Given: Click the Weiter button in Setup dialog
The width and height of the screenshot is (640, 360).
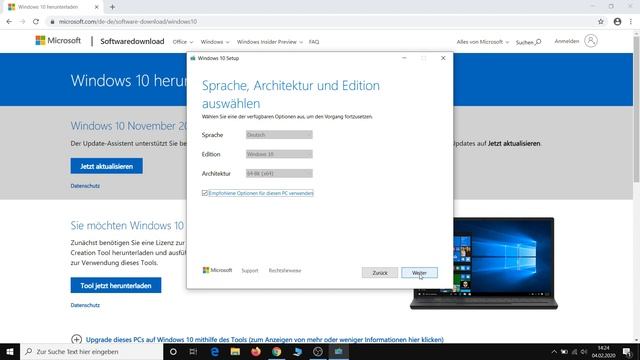Looking at the screenshot, I should (x=419, y=273).
